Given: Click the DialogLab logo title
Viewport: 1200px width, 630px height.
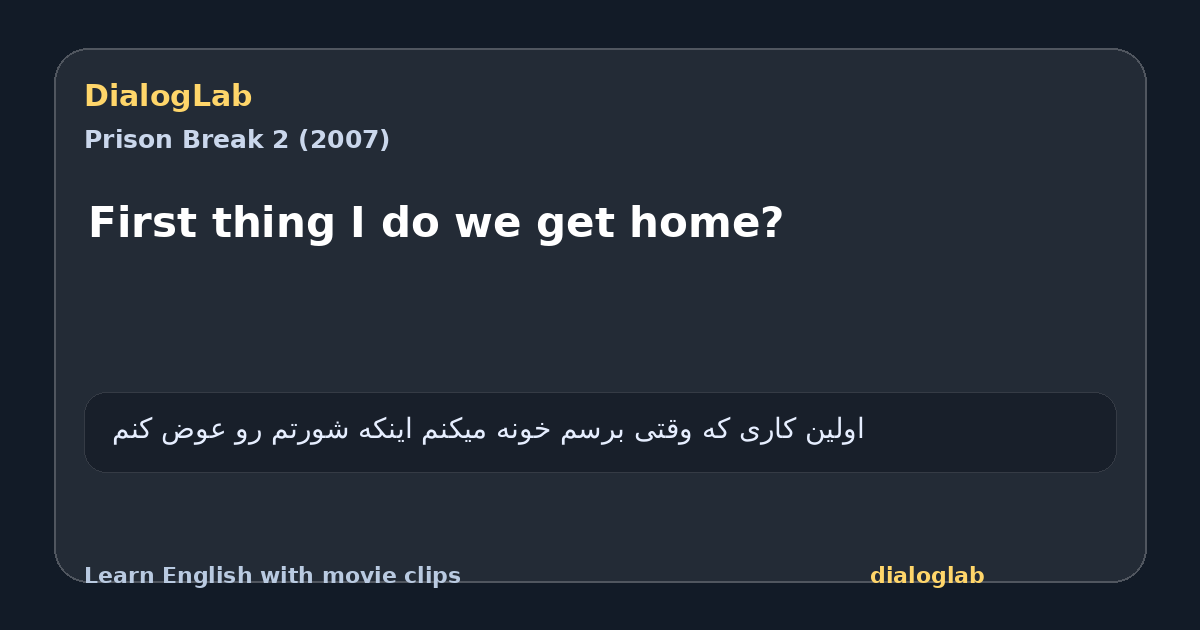Looking at the screenshot, I should click(x=168, y=96).
